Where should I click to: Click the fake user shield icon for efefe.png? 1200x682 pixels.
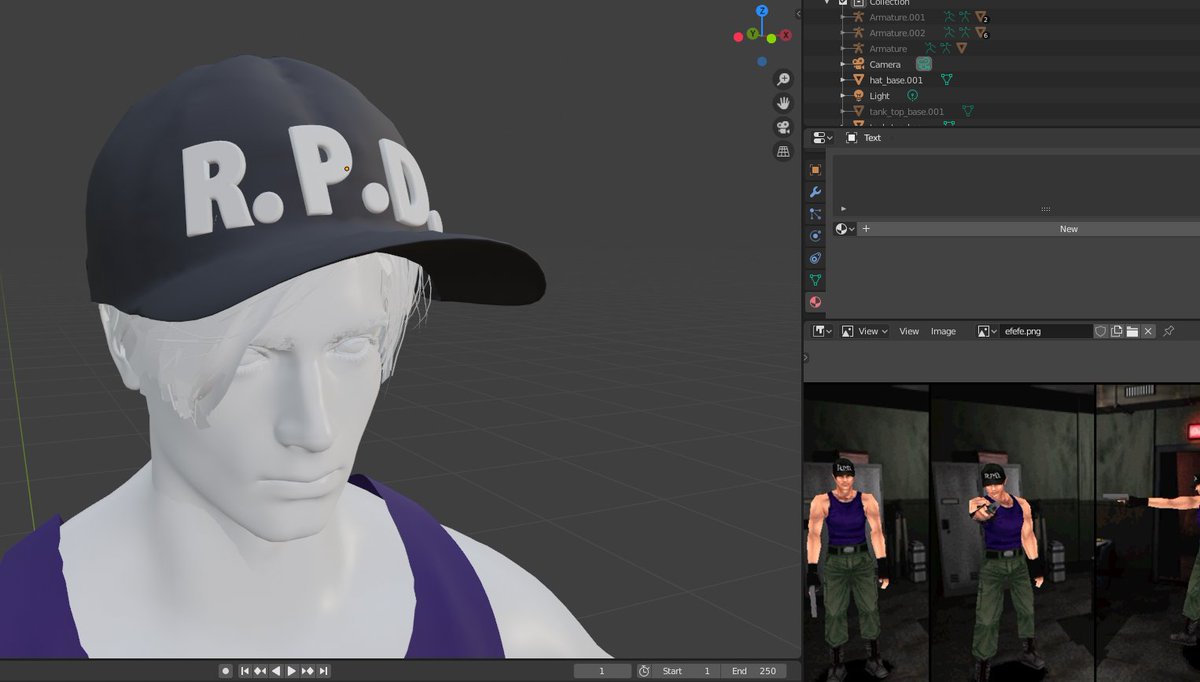click(1101, 331)
